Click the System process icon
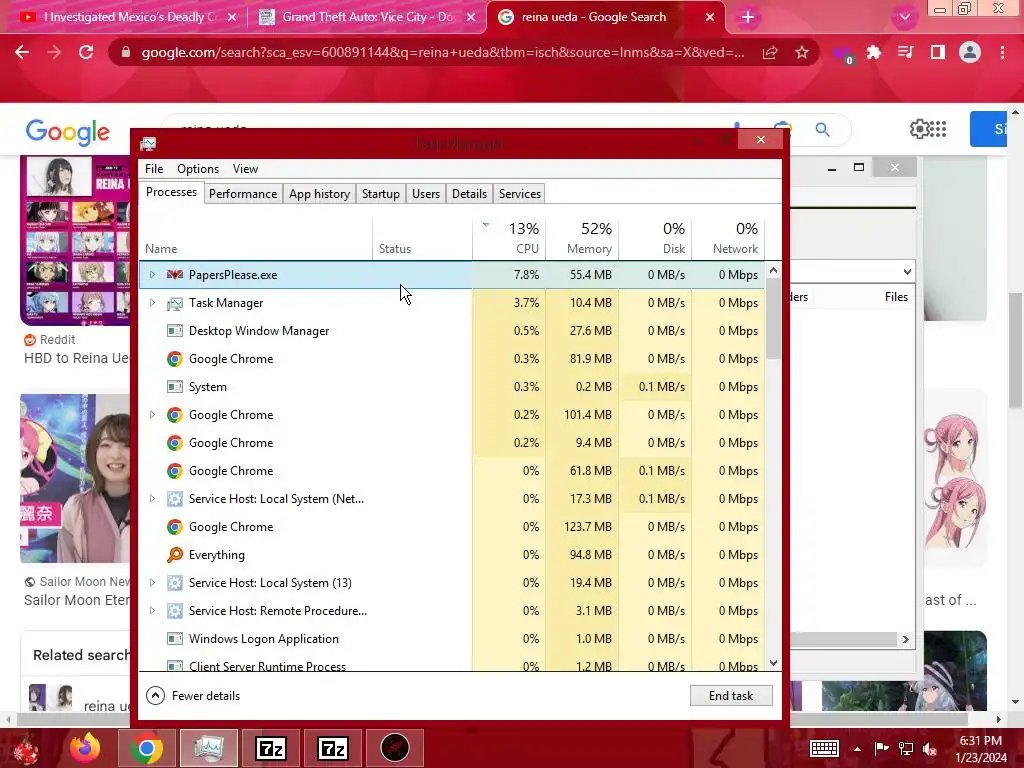 point(174,387)
